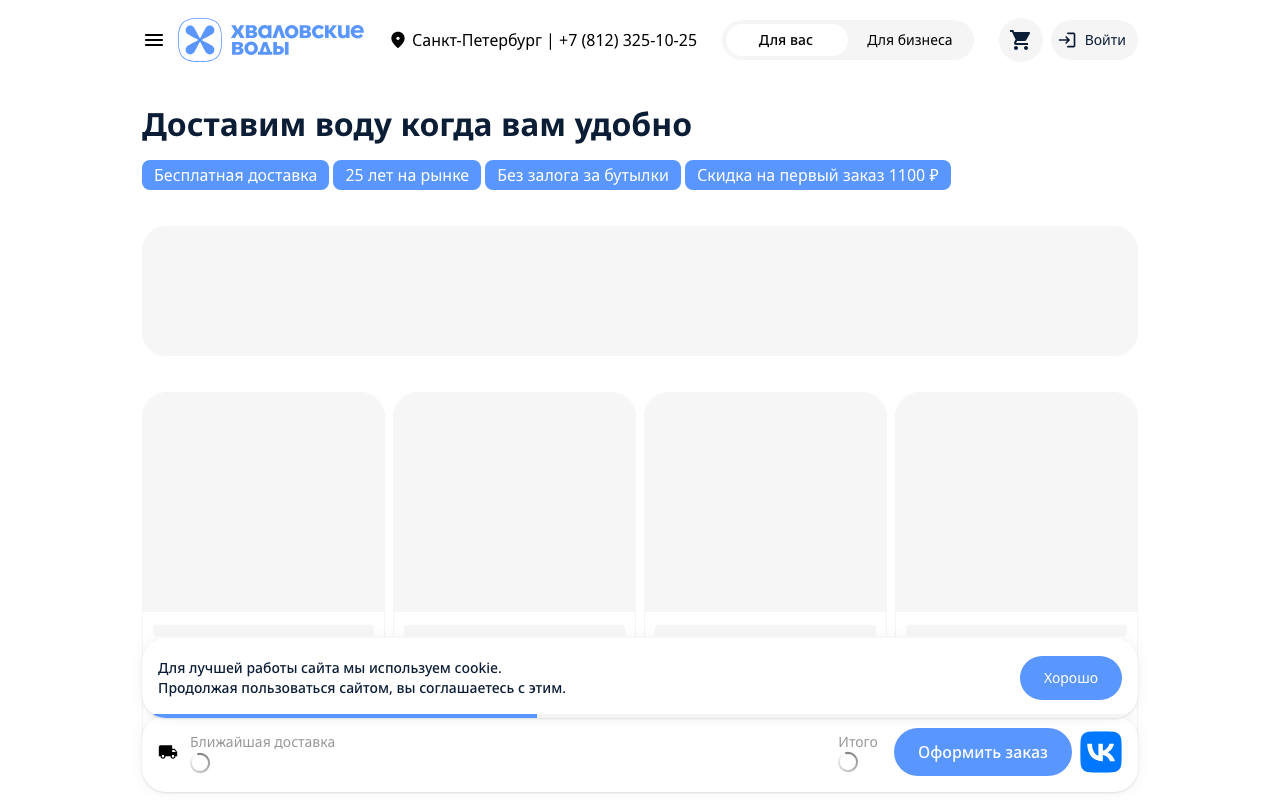1280x800 pixels.
Task: Open the shopping cart
Action: point(1020,40)
